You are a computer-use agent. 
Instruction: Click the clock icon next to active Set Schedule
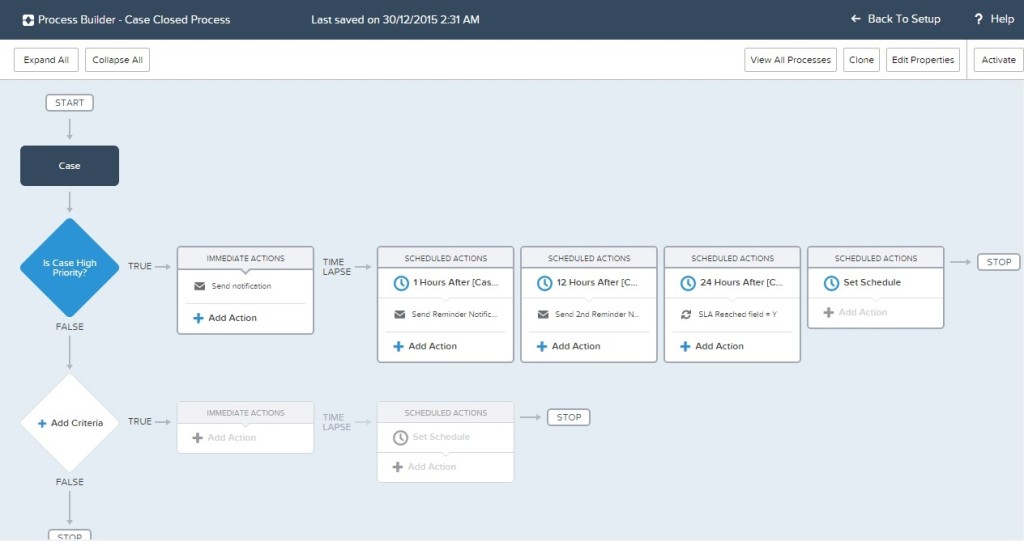tap(831, 283)
